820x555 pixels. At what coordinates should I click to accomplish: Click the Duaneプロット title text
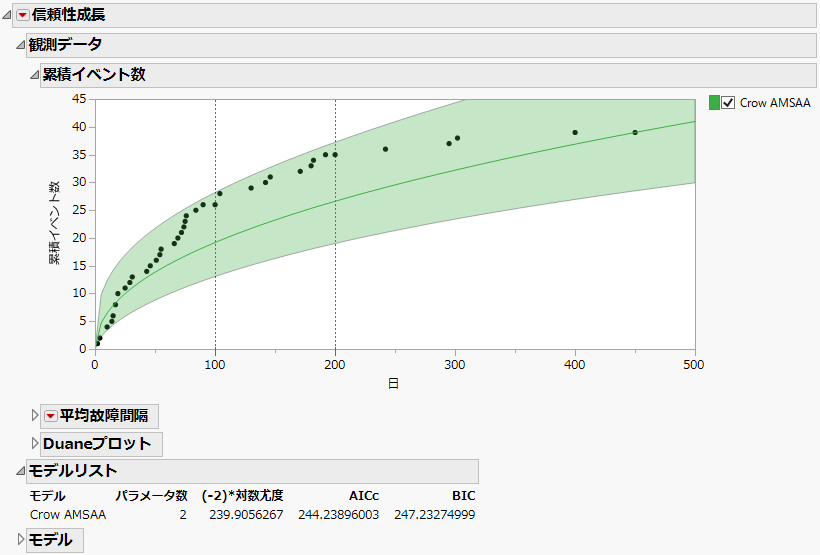pos(97,444)
